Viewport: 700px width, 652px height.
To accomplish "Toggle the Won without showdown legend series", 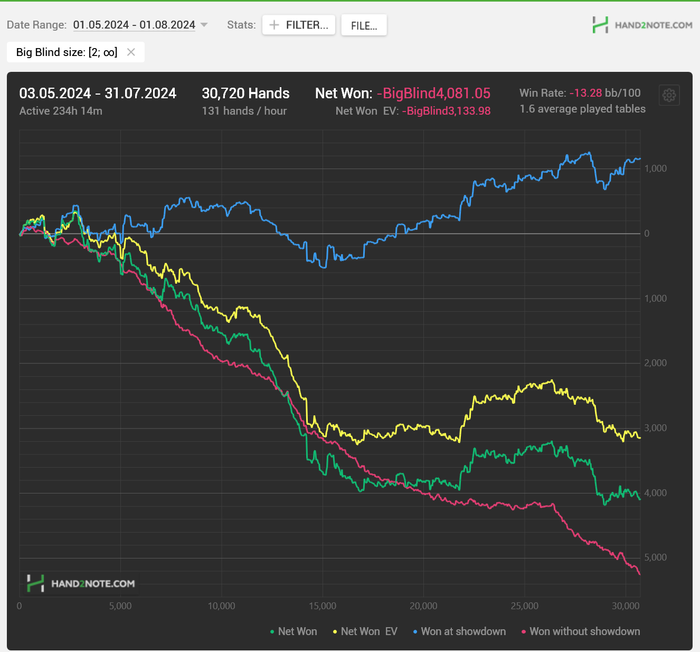I will pyautogui.click(x=580, y=631).
